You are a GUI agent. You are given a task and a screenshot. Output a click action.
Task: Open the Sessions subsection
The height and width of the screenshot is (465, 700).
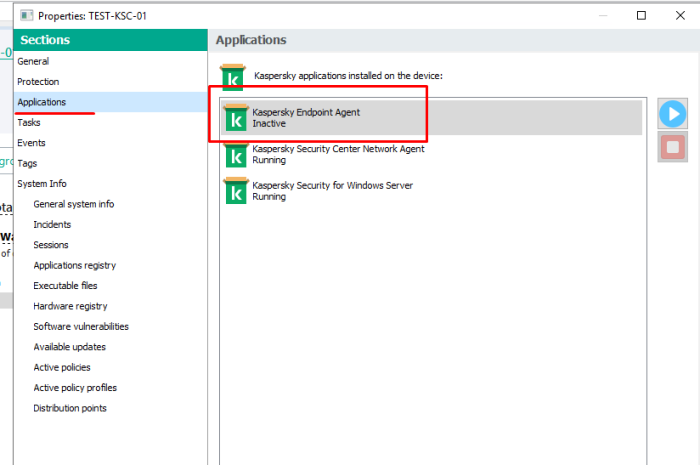tap(51, 245)
